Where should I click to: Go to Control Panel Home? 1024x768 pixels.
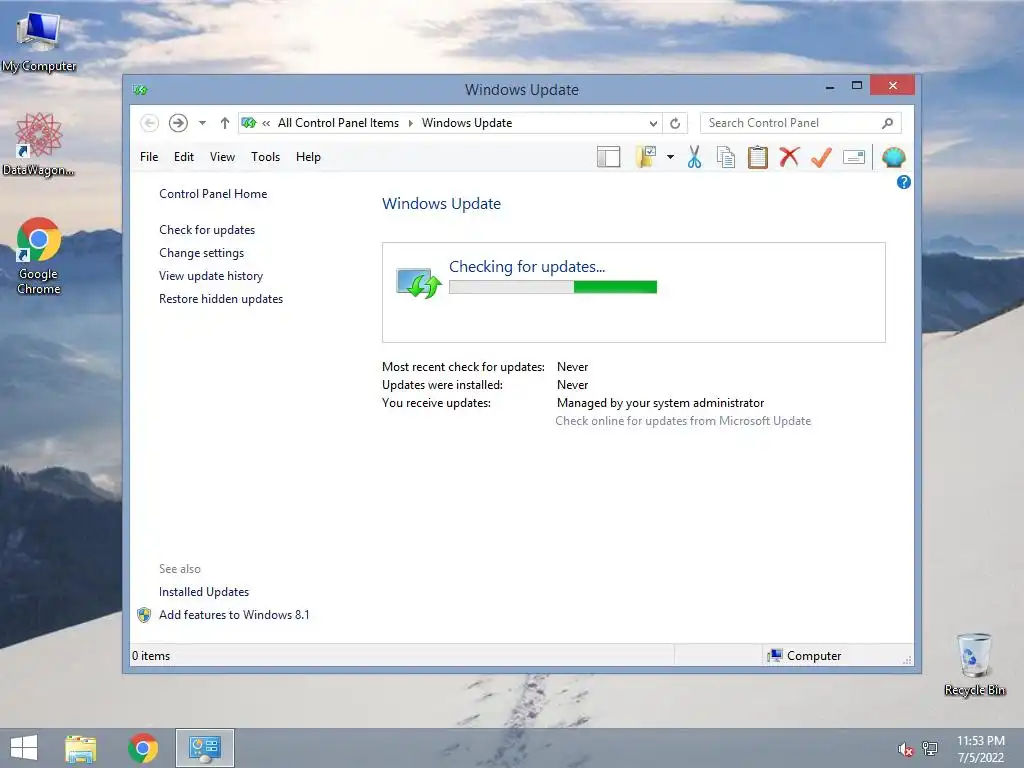pyautogui.click(x=213, y=194)
